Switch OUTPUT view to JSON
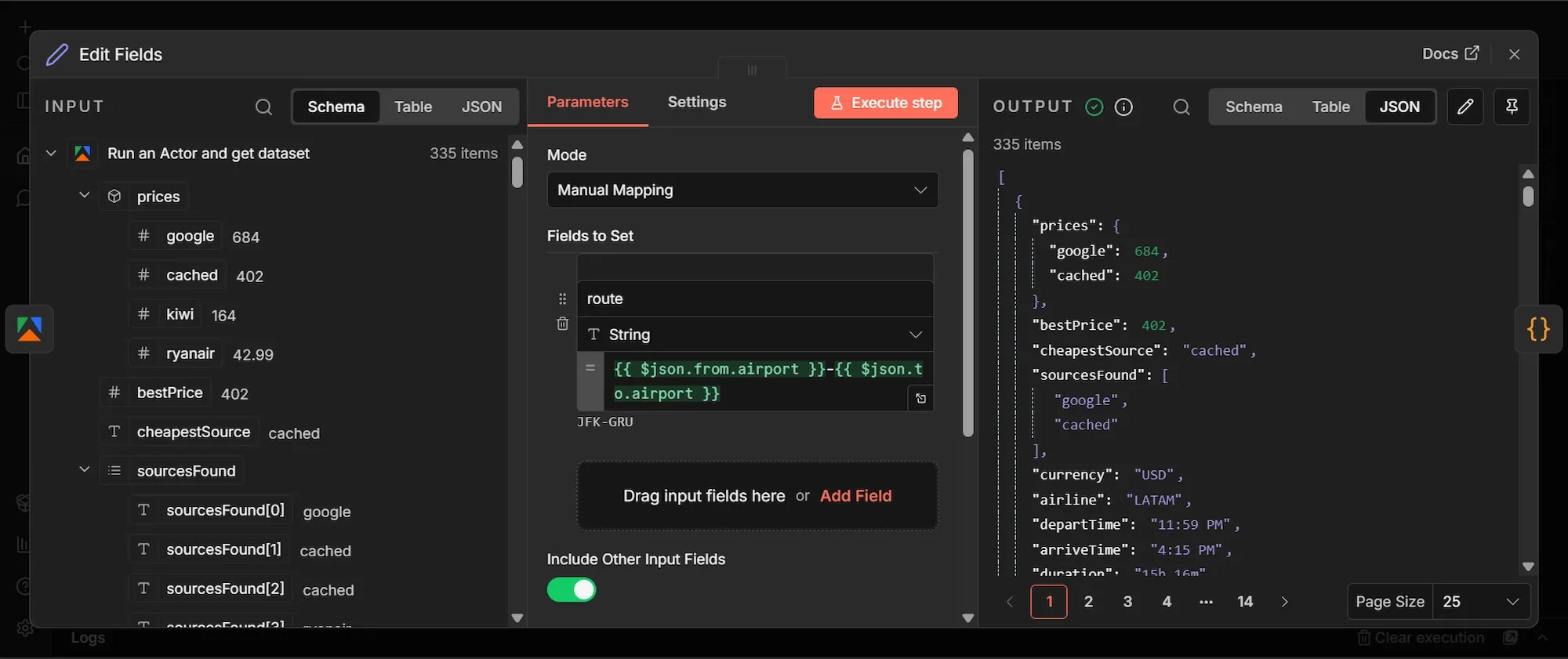1568x659 pixels. pyautogui.click(x=1399, y=107)
